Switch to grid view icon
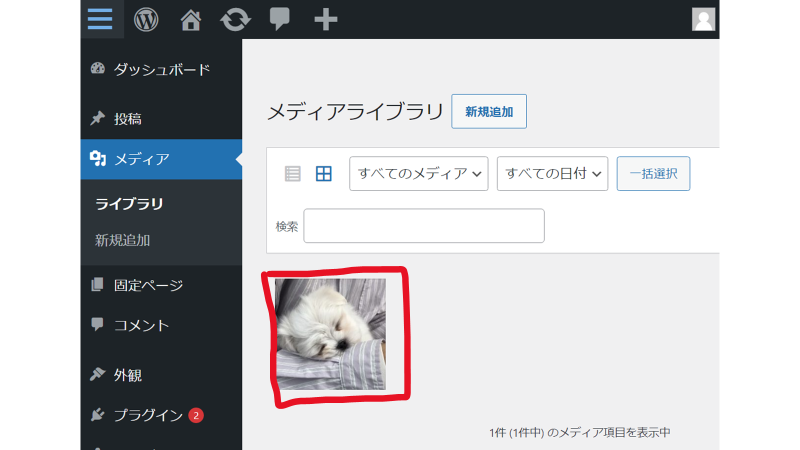The height and width of the screenshot is (450, 800). point(323,173)
